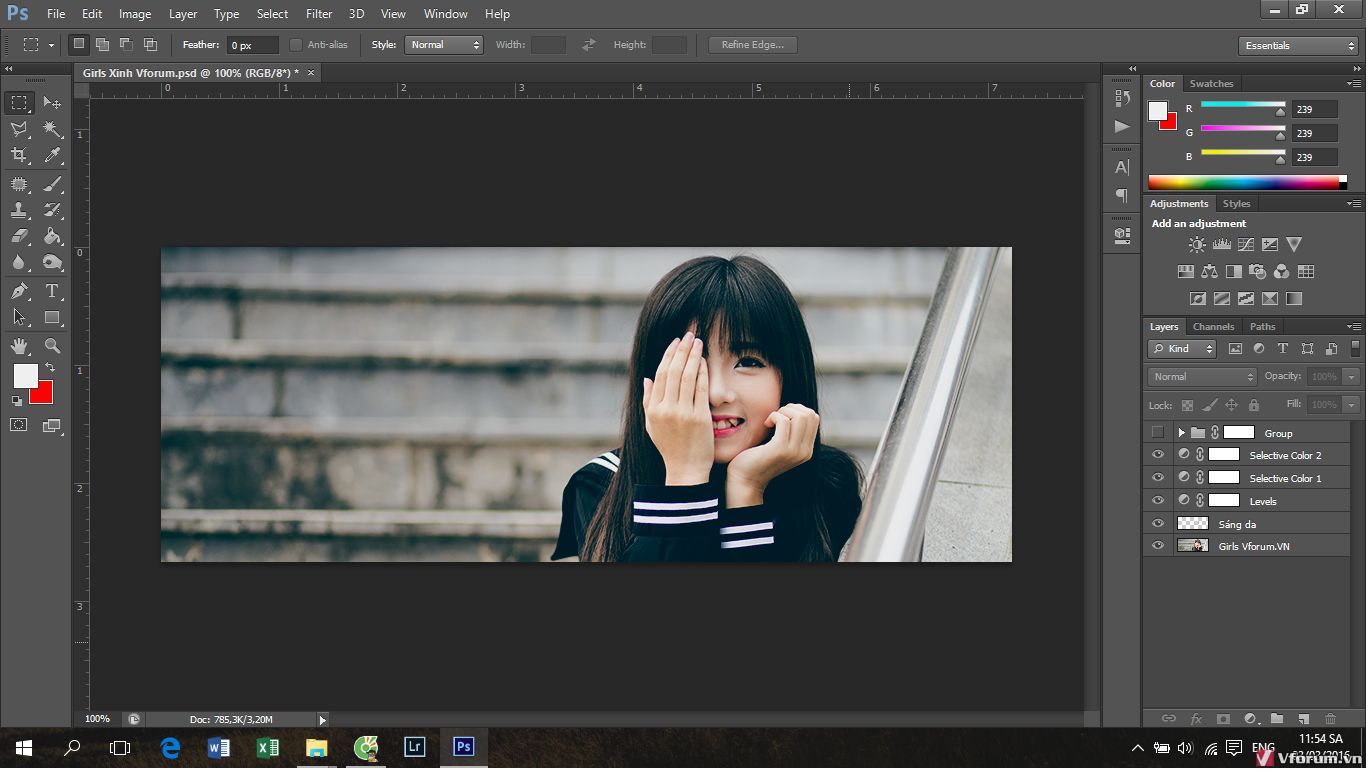Swap foreground and background colors
Viewport: 1370px width, 772px height.
point(50,368)
